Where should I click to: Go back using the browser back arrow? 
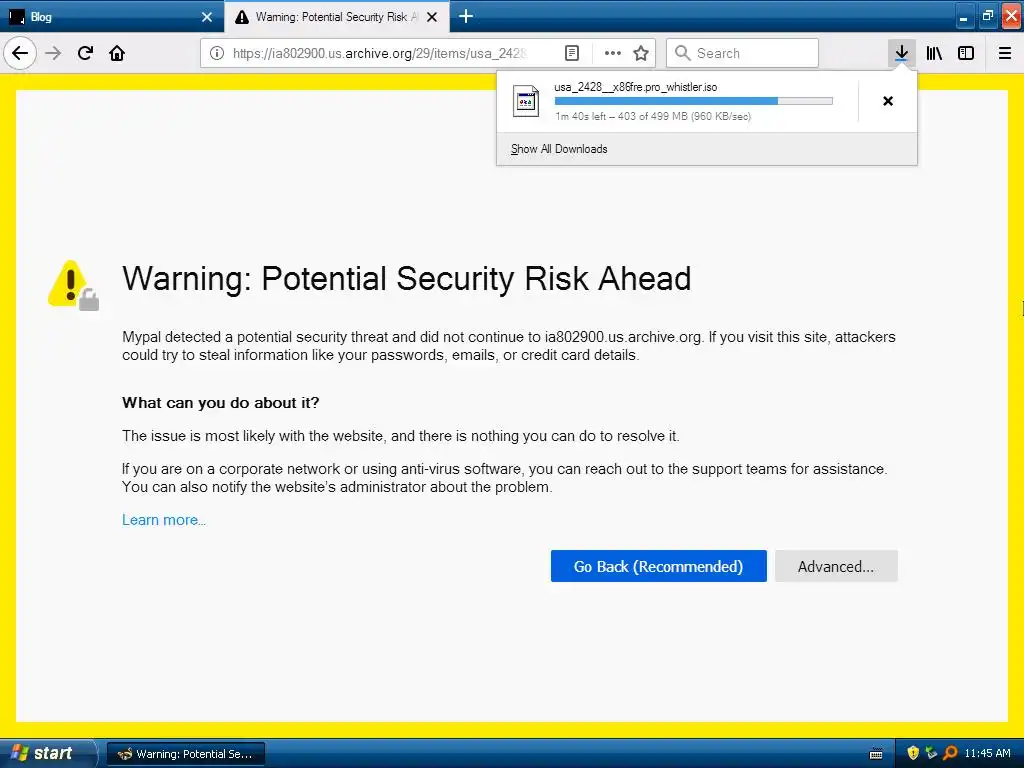point(20,53)
